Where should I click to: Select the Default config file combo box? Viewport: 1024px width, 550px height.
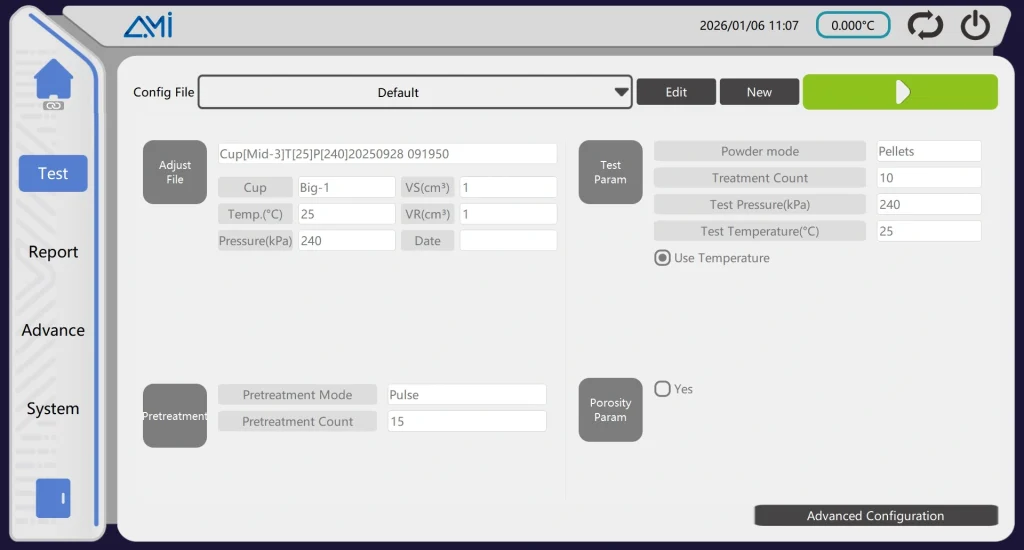tap(415, 92)
